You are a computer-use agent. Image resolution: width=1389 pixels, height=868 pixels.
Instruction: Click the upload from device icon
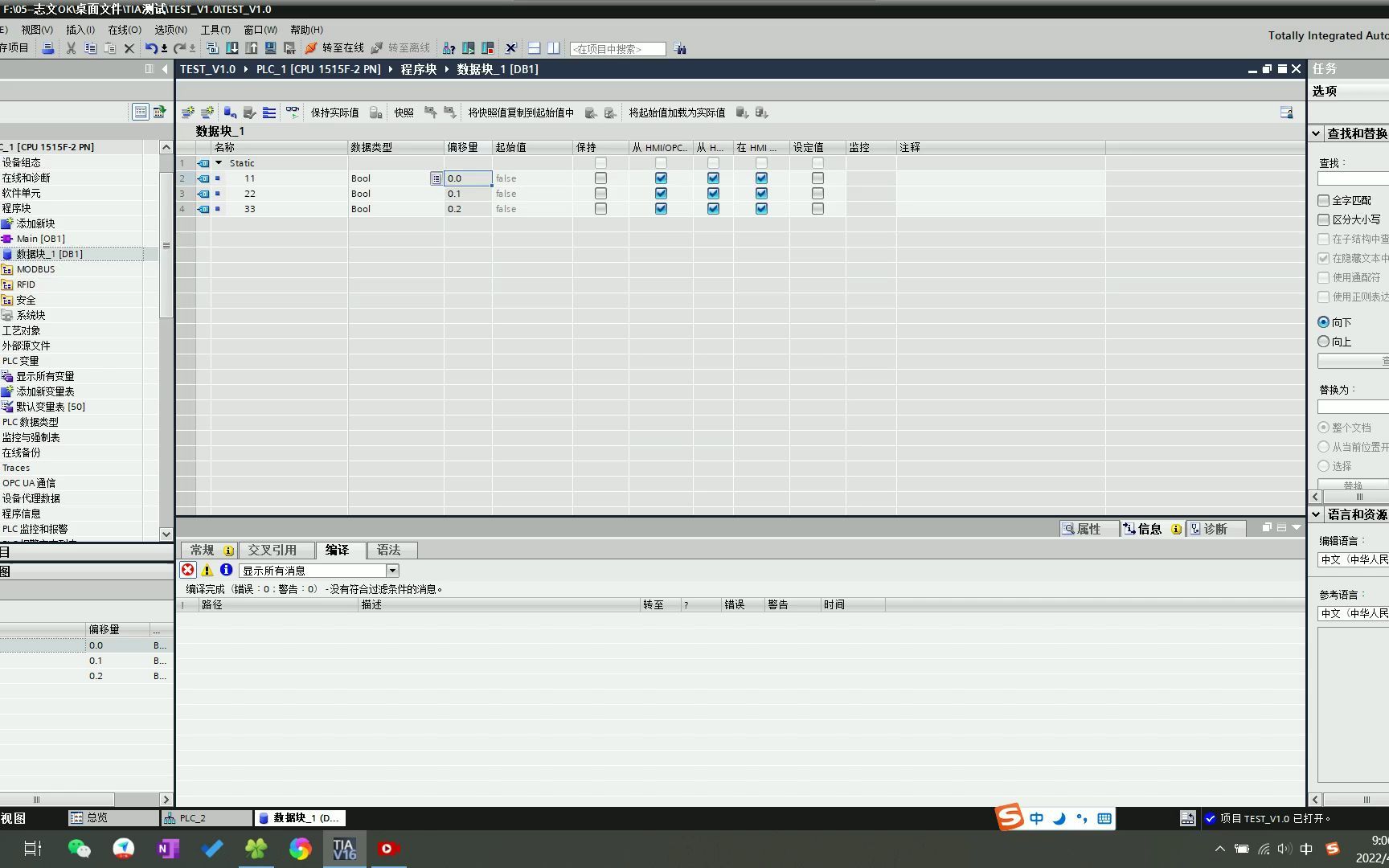point(252,48)
